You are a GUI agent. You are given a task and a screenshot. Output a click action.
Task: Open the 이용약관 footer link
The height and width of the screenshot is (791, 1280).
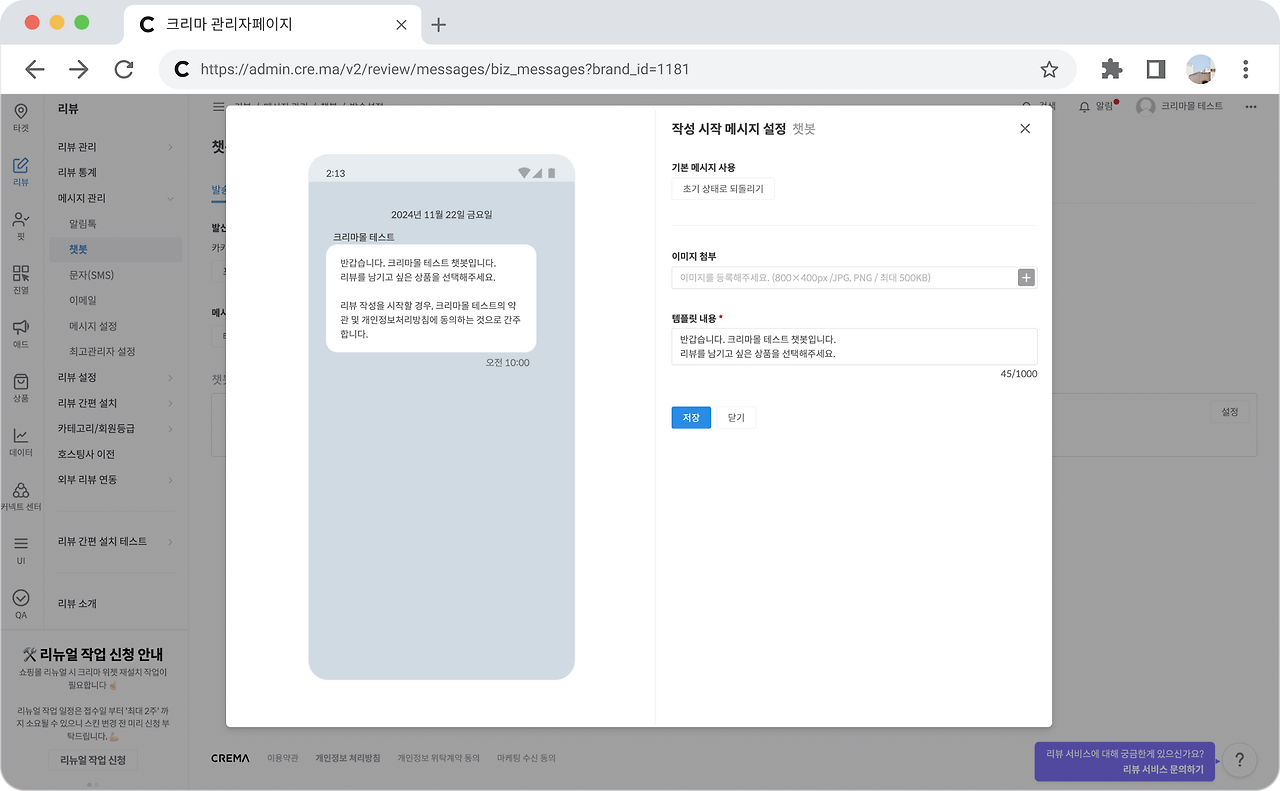[283, 759]
